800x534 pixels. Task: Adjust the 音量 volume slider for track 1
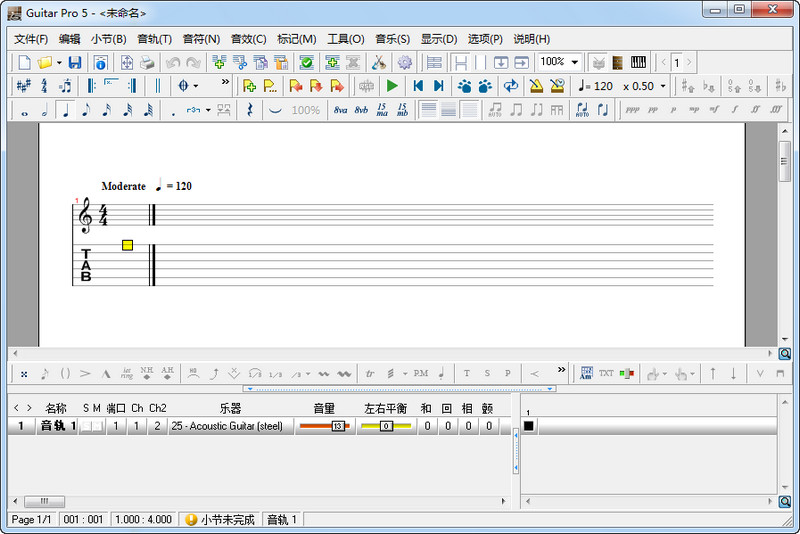[x=324, y=426]
